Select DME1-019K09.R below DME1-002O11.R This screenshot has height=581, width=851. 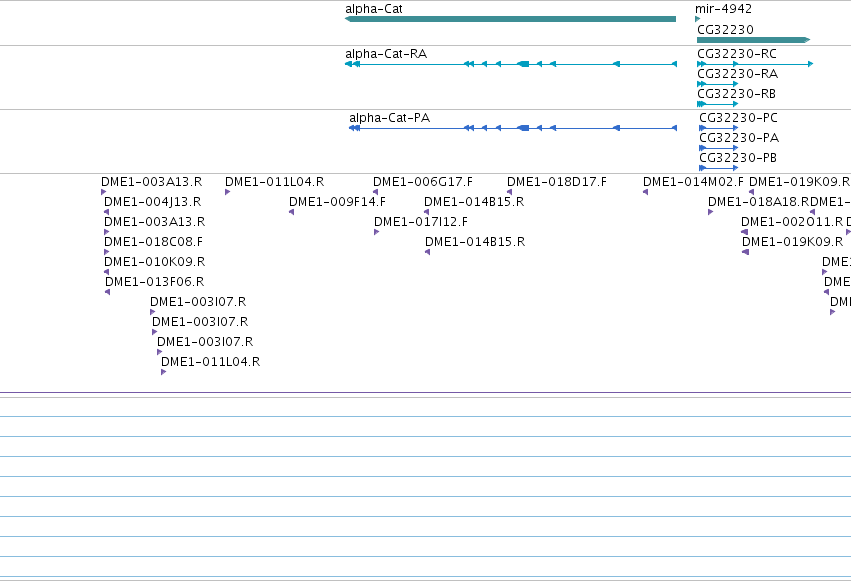[x=746, y=252]
